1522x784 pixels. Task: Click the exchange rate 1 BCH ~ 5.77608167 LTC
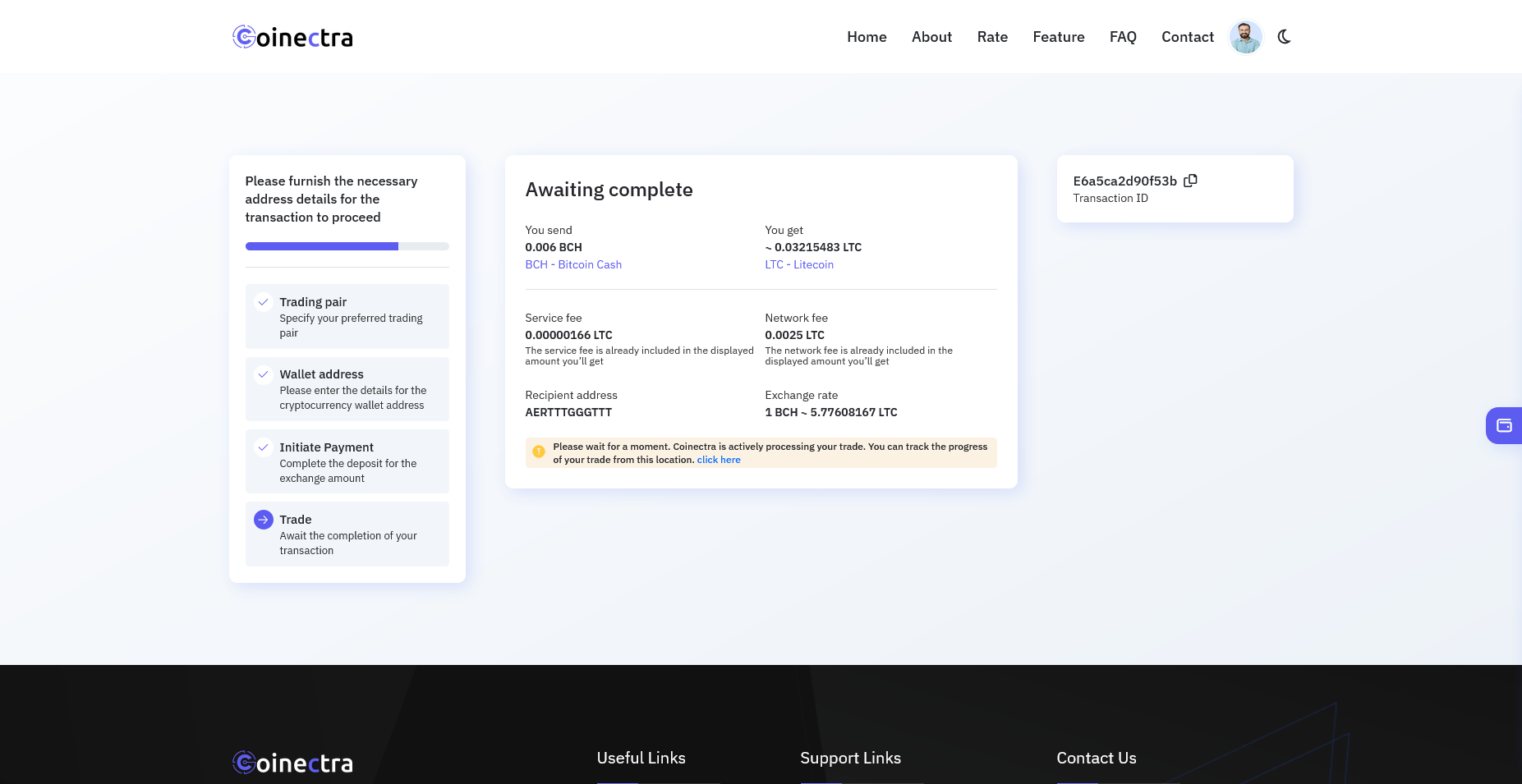(831, 412)
